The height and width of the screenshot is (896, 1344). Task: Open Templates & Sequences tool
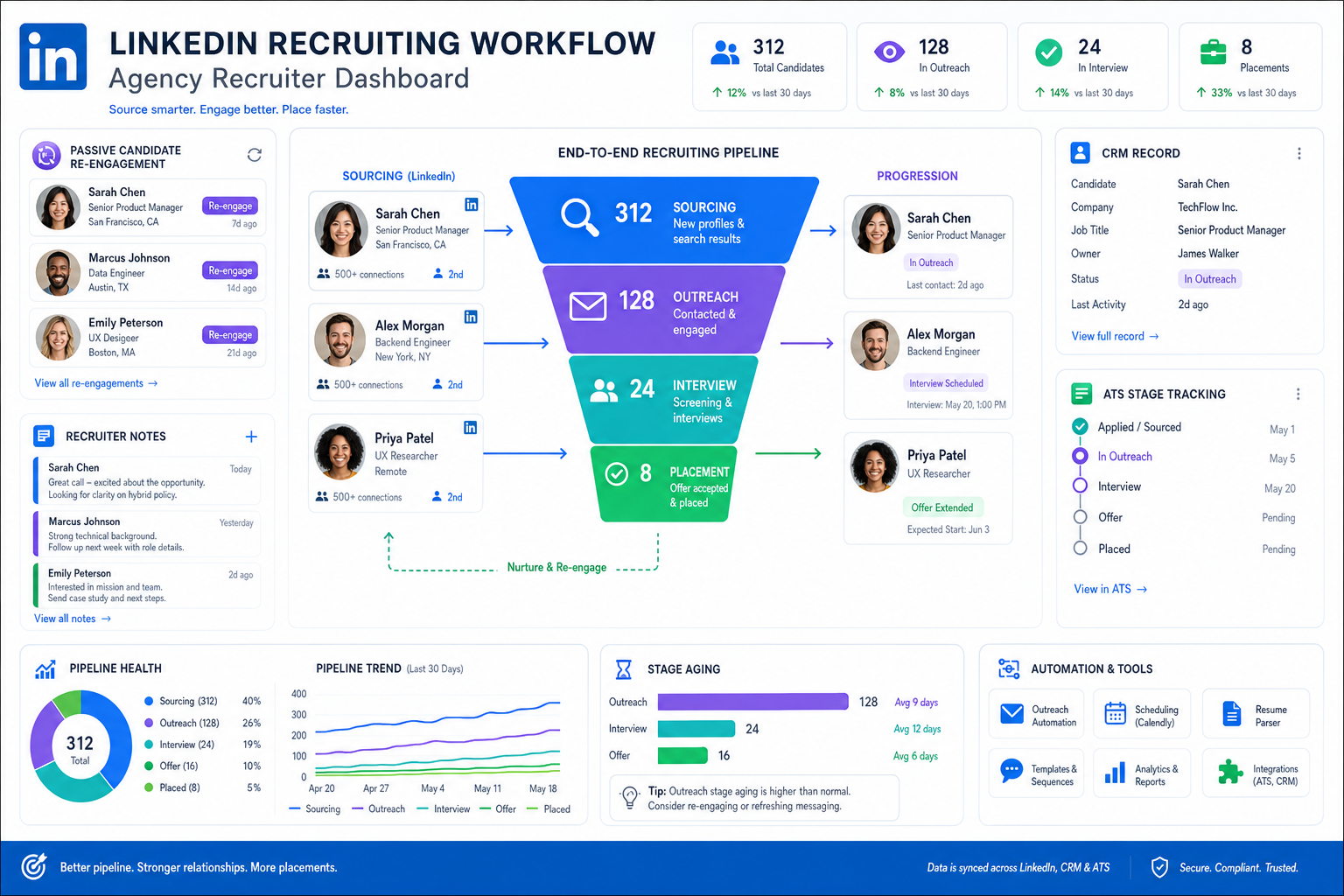pos(1036,773)
